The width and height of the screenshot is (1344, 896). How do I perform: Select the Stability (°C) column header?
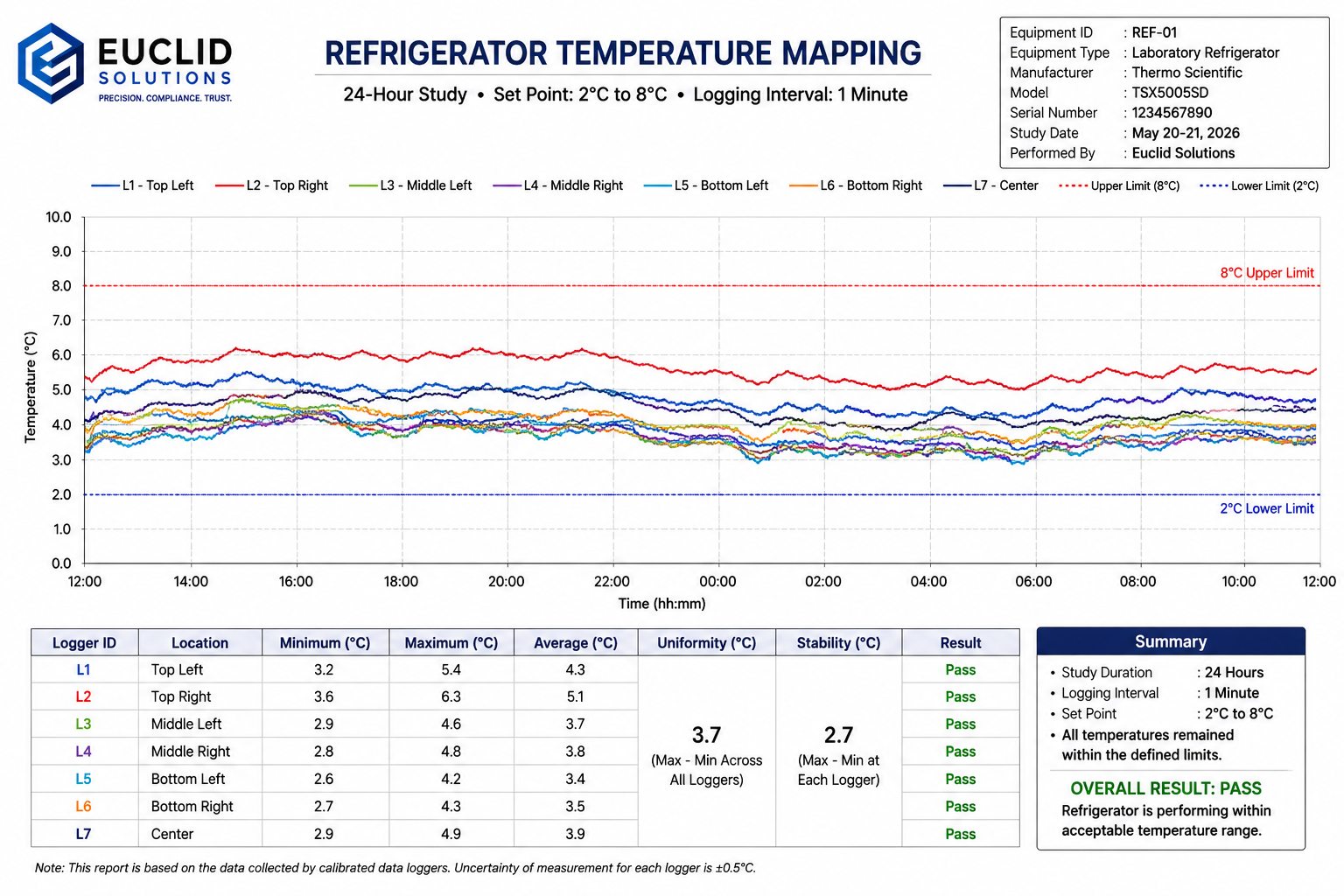pos(838,643)
